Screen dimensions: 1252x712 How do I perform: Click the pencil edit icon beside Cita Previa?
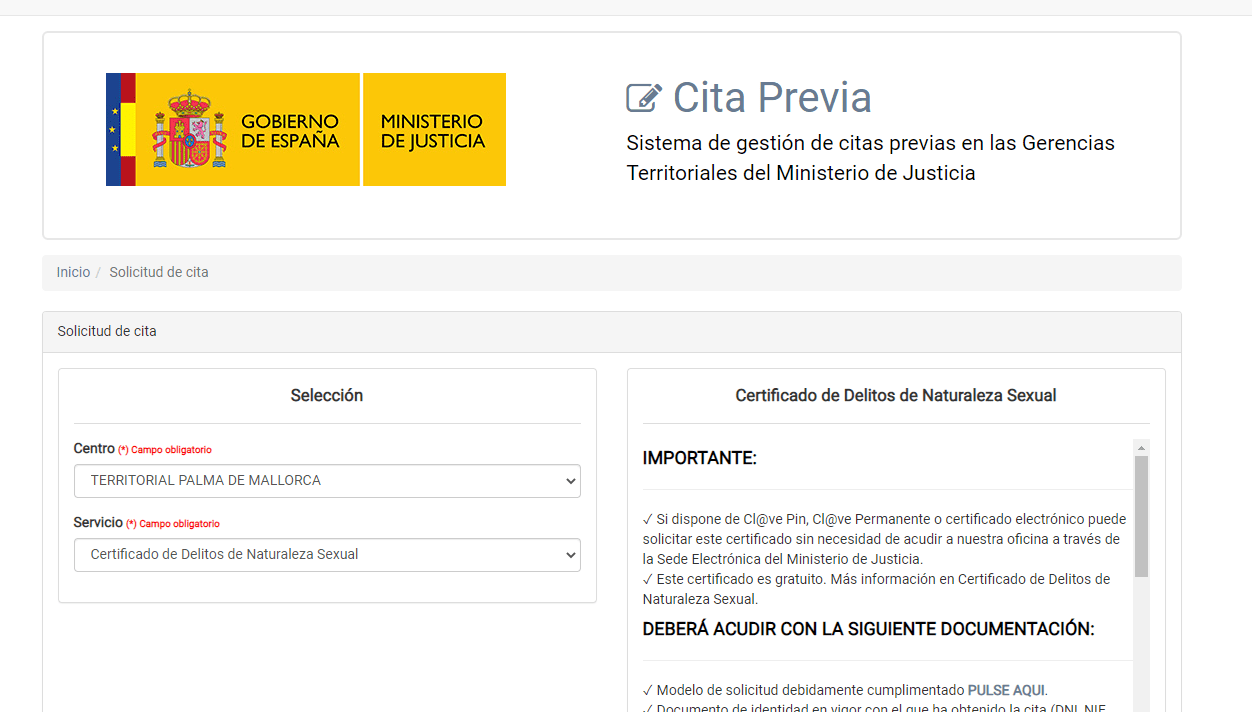[644, 97]
